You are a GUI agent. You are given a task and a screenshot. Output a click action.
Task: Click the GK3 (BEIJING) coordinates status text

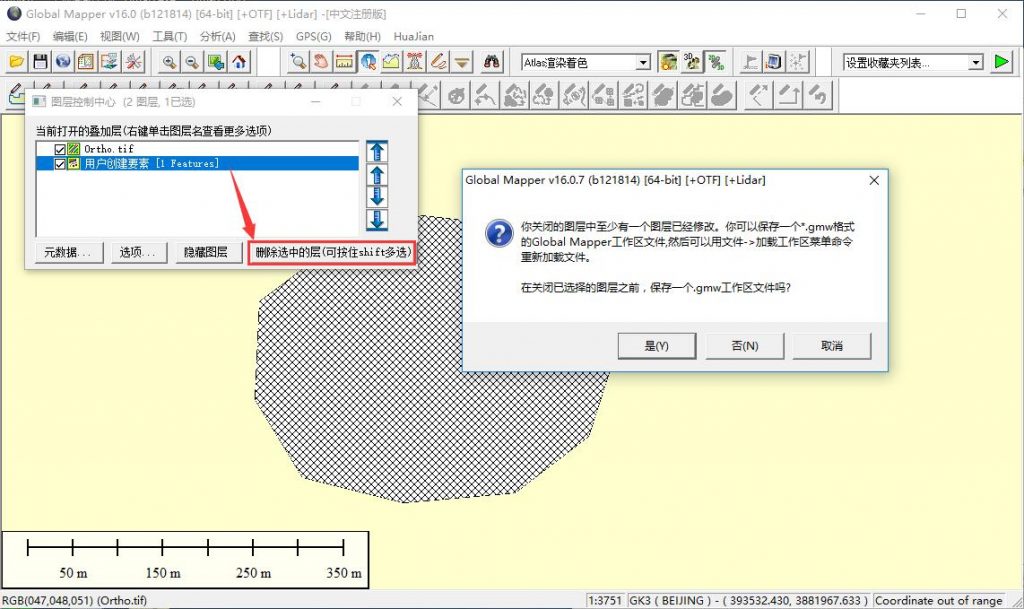(748, 601)
